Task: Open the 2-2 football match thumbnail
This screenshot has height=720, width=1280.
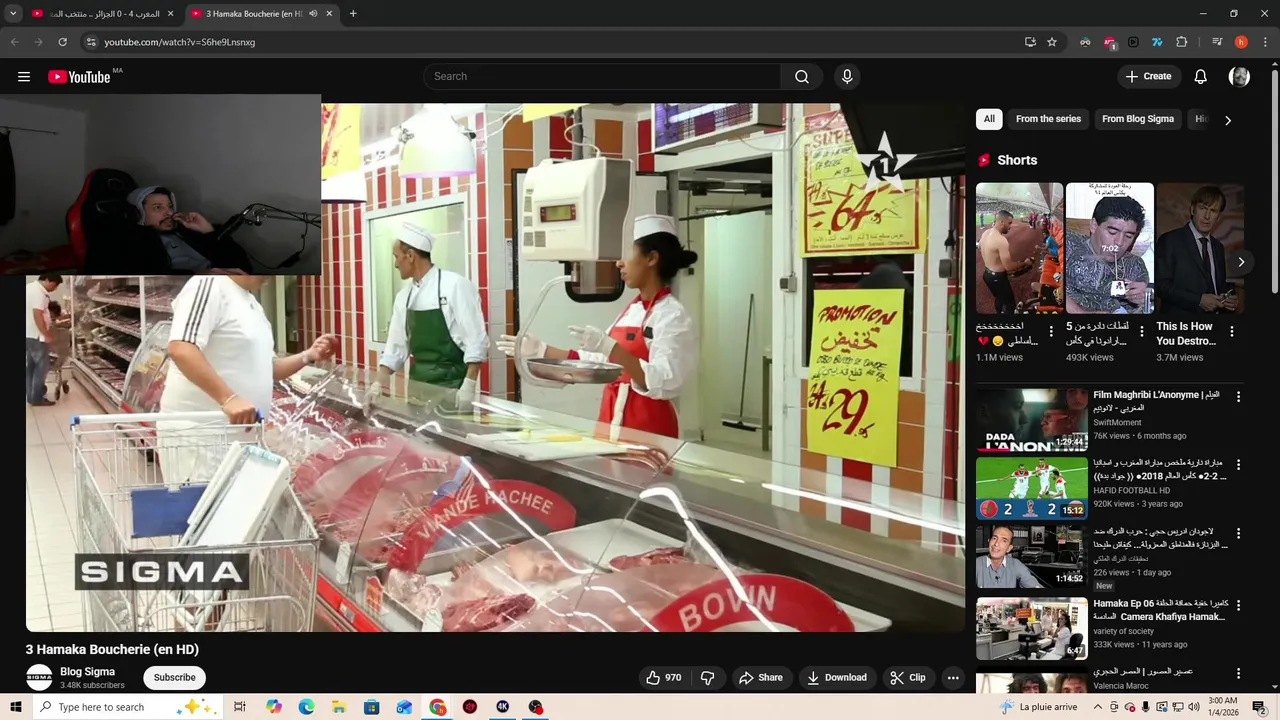Action: (1032, 489)
